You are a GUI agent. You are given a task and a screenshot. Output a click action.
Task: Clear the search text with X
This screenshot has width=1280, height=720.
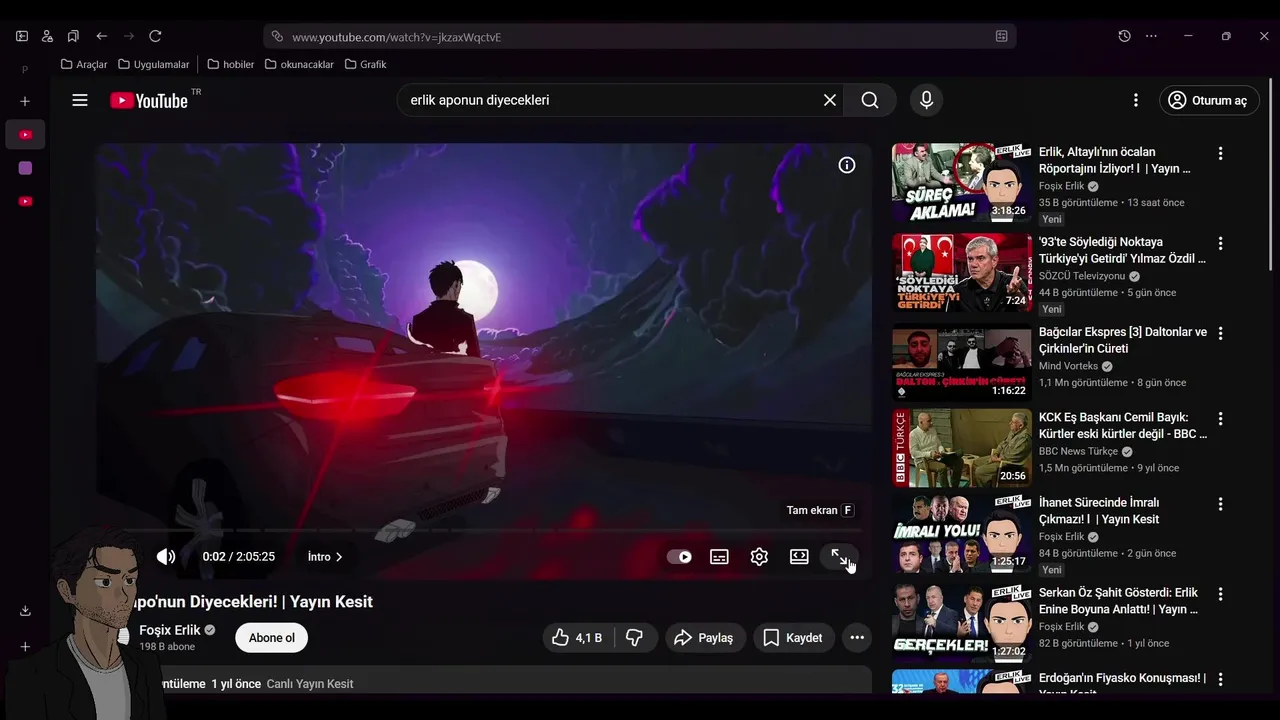[830, 100]
